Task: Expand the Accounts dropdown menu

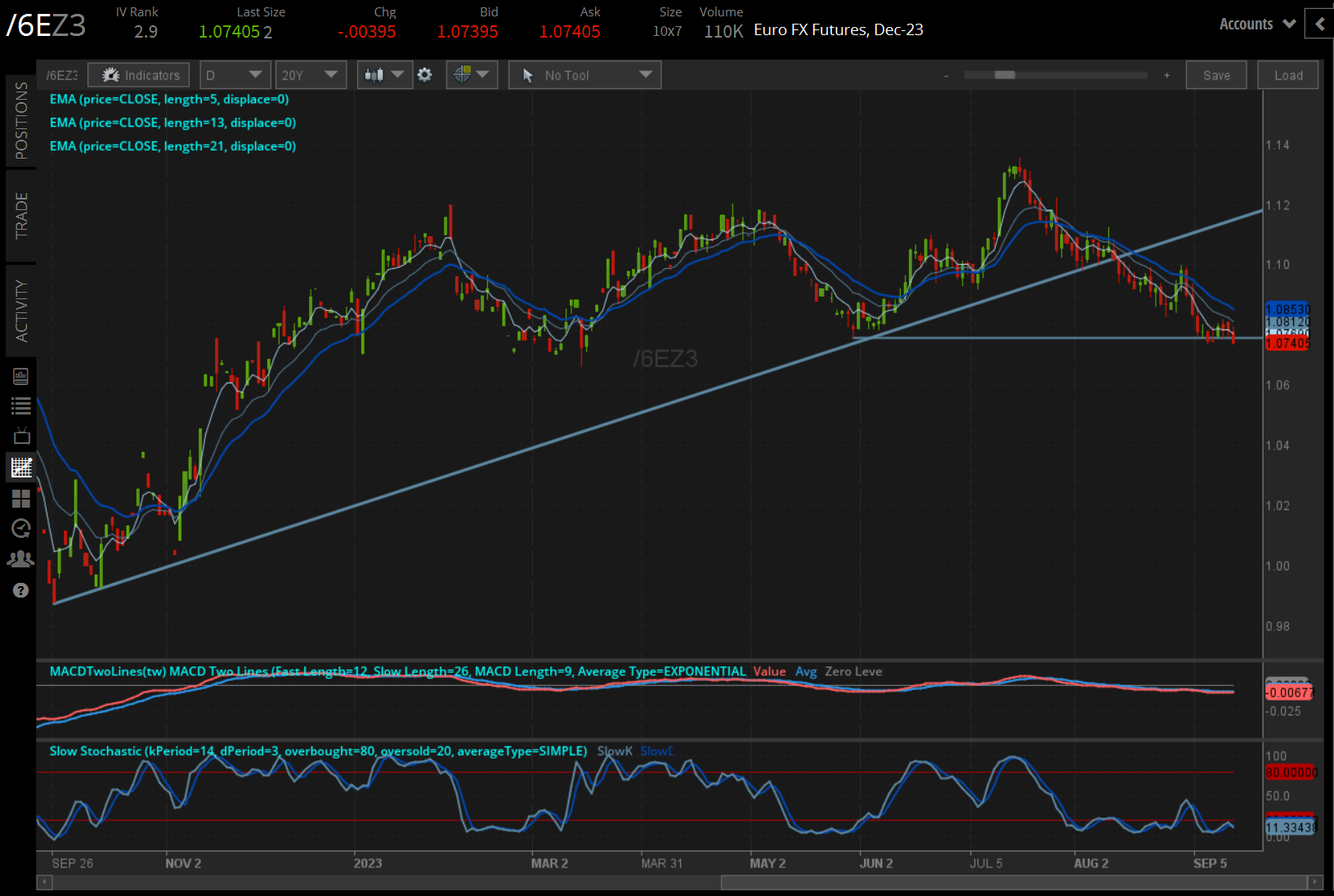Action: pos(1257,24)
